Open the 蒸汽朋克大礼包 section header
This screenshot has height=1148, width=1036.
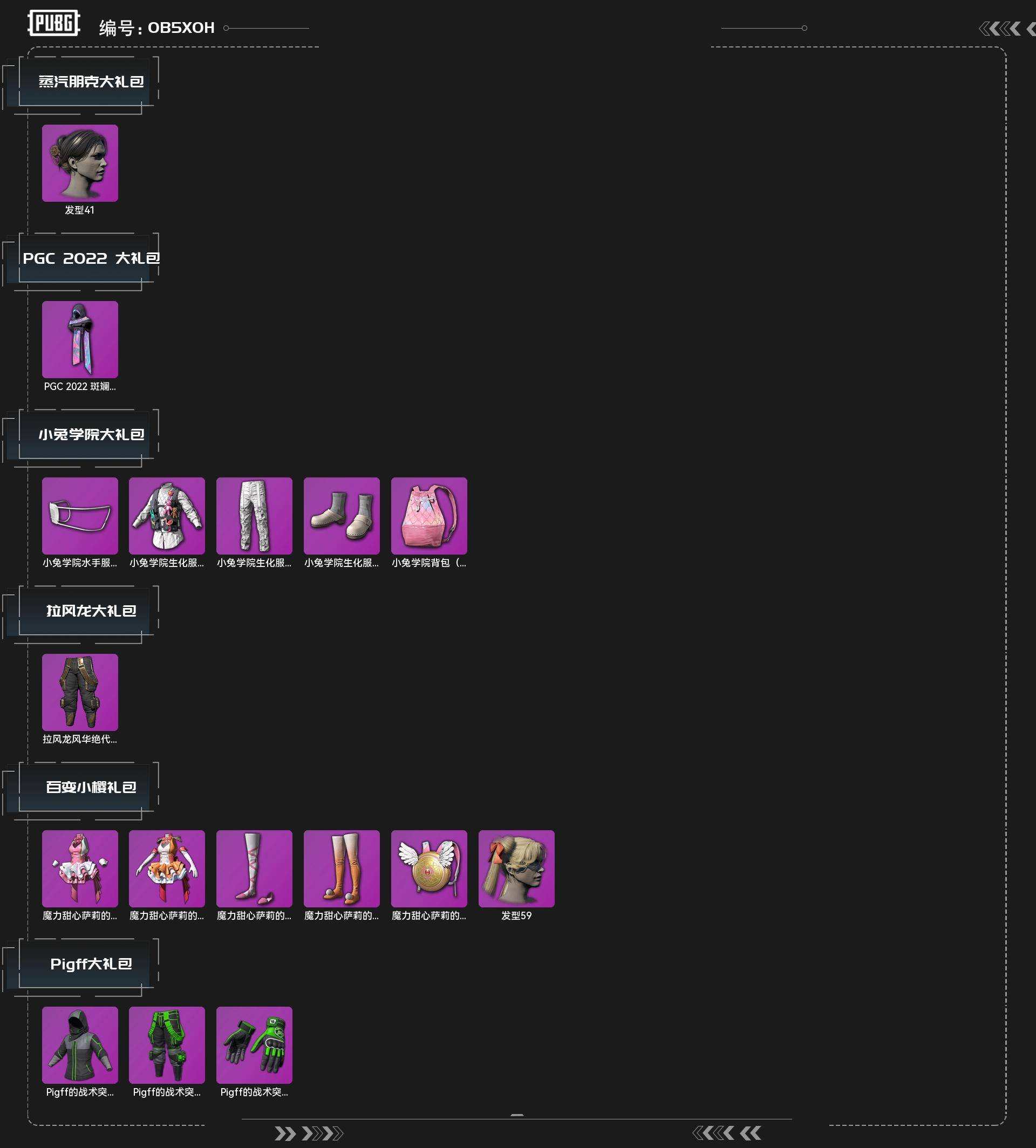coord(91,82)
